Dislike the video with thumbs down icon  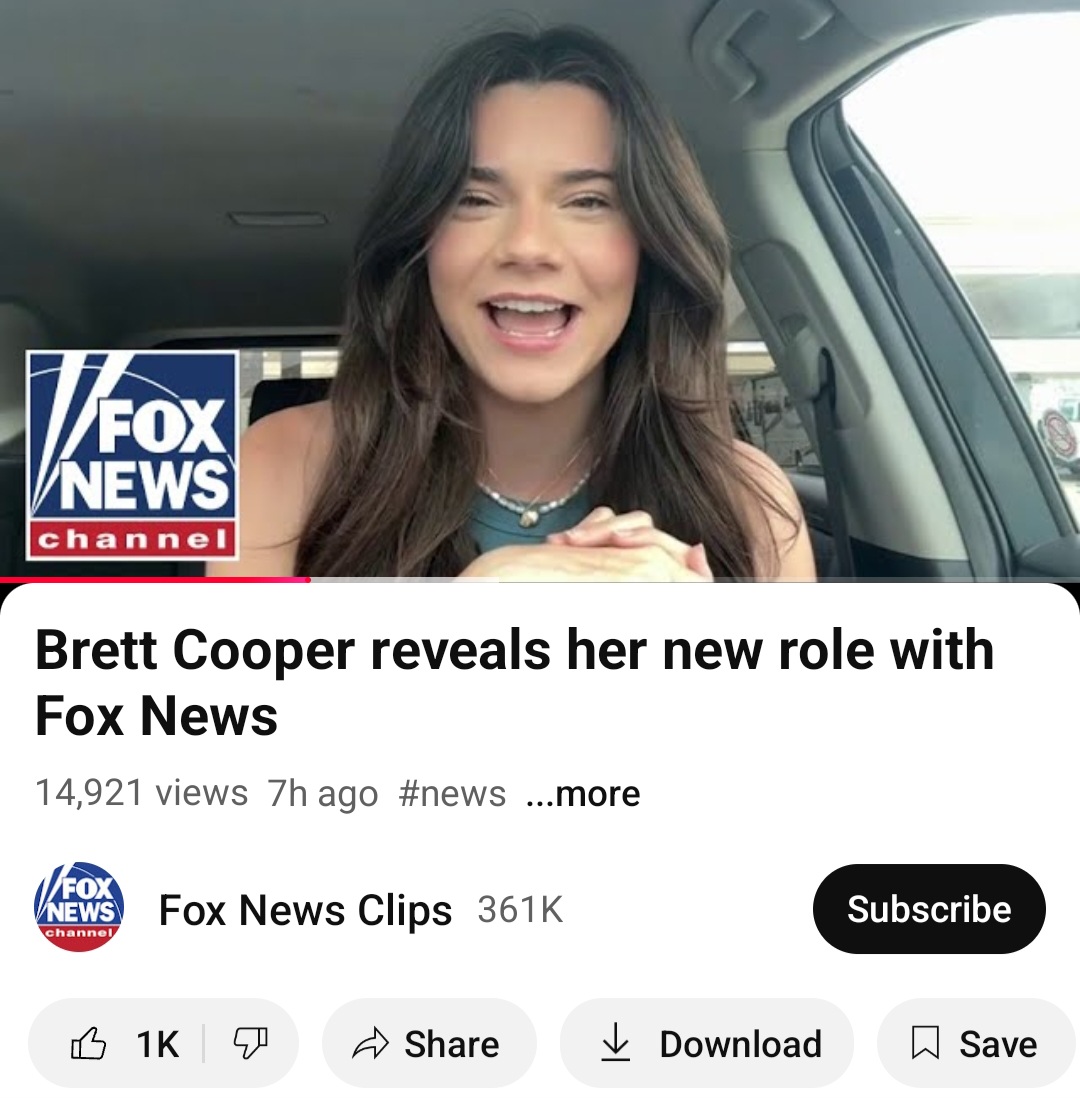click(x=250, y=1044)
